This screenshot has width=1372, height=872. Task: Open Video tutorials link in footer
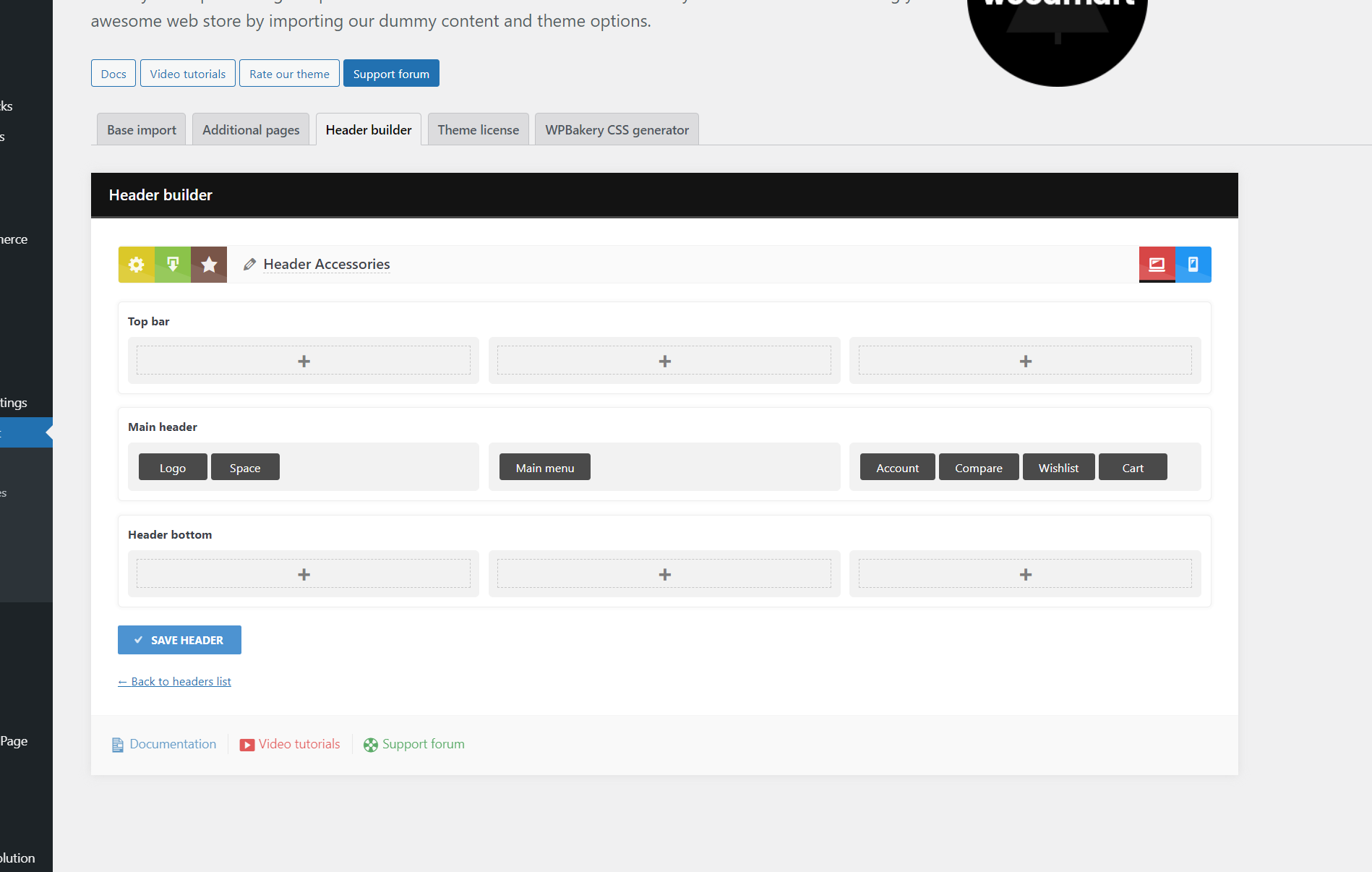point(299,744)
